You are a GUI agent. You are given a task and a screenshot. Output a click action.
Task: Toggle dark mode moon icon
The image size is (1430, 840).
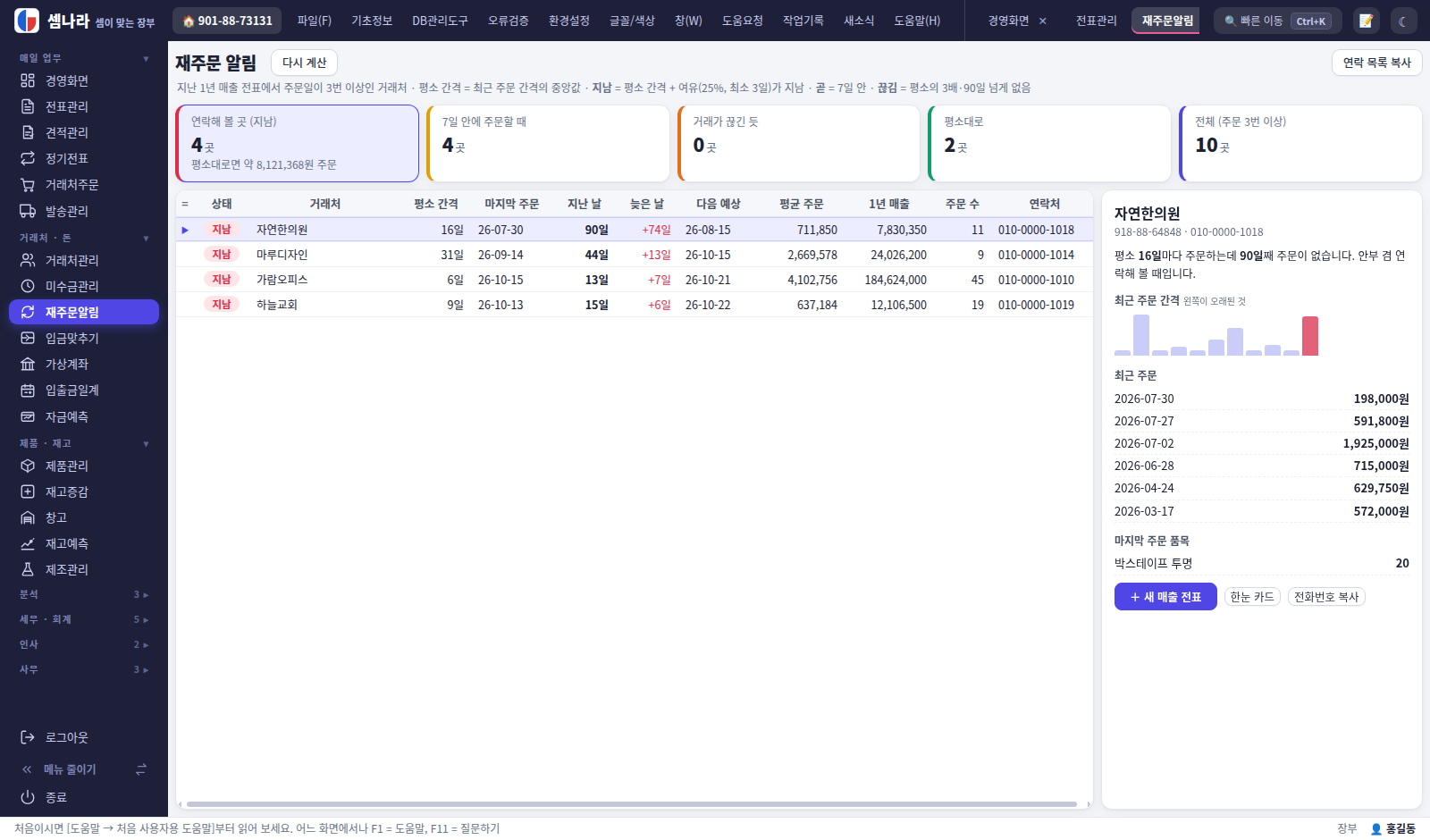coord(1403,21)
